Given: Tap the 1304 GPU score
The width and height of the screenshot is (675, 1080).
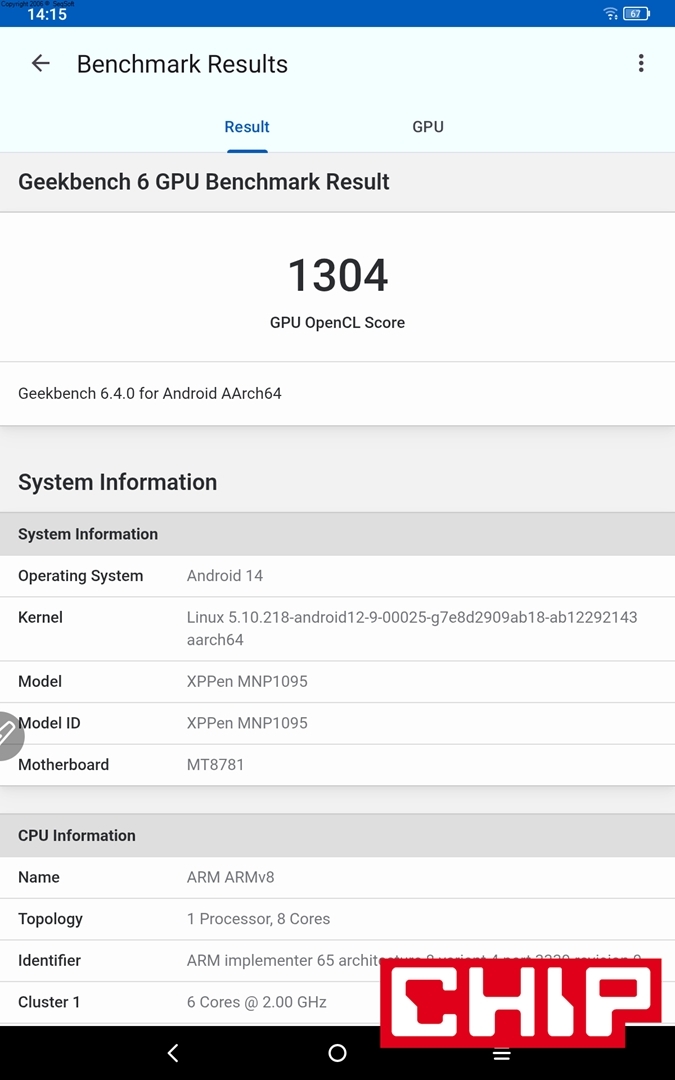Looking at the screenshot, I should [x=337, y=276].
